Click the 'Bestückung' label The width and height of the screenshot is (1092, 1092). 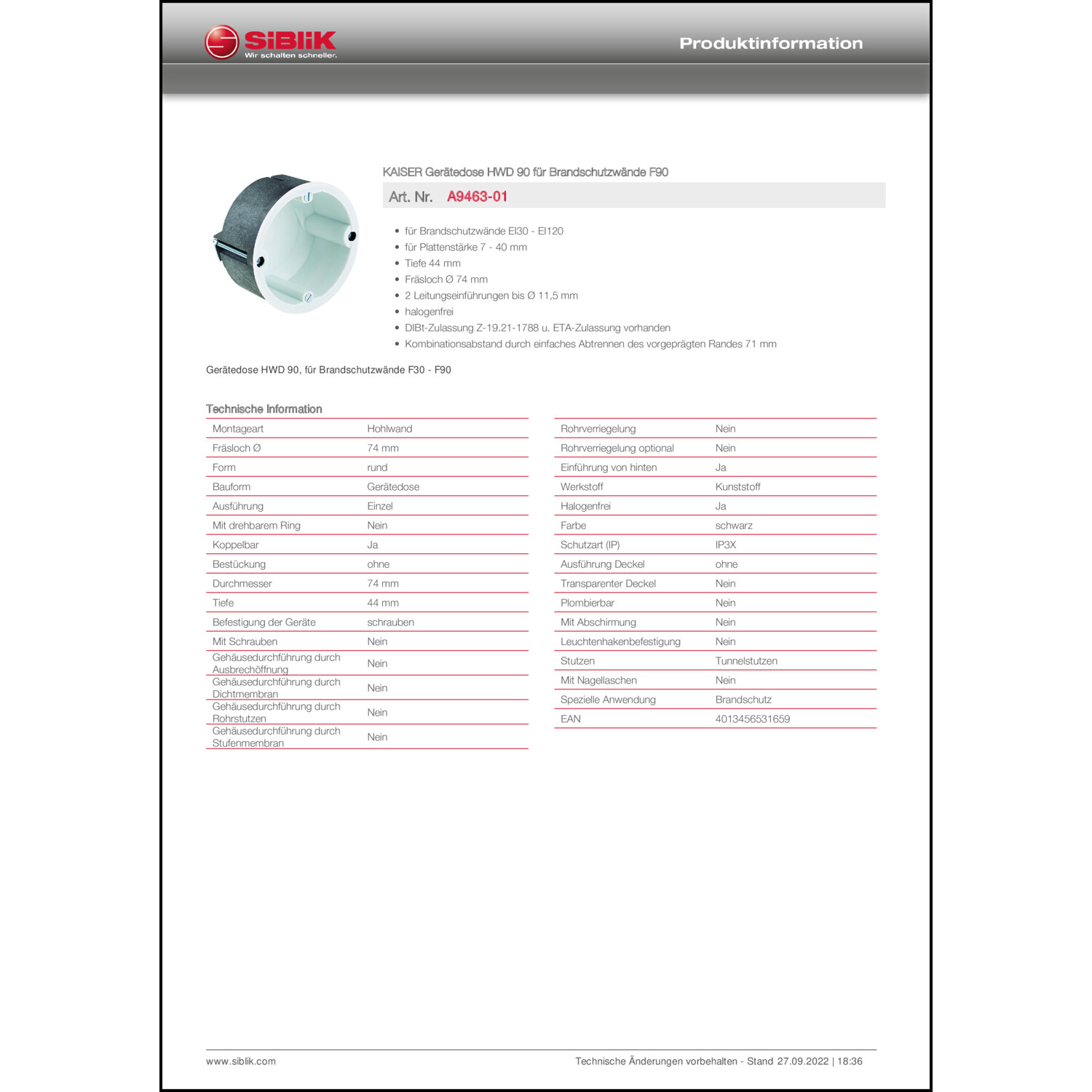(x=239, y=564)
